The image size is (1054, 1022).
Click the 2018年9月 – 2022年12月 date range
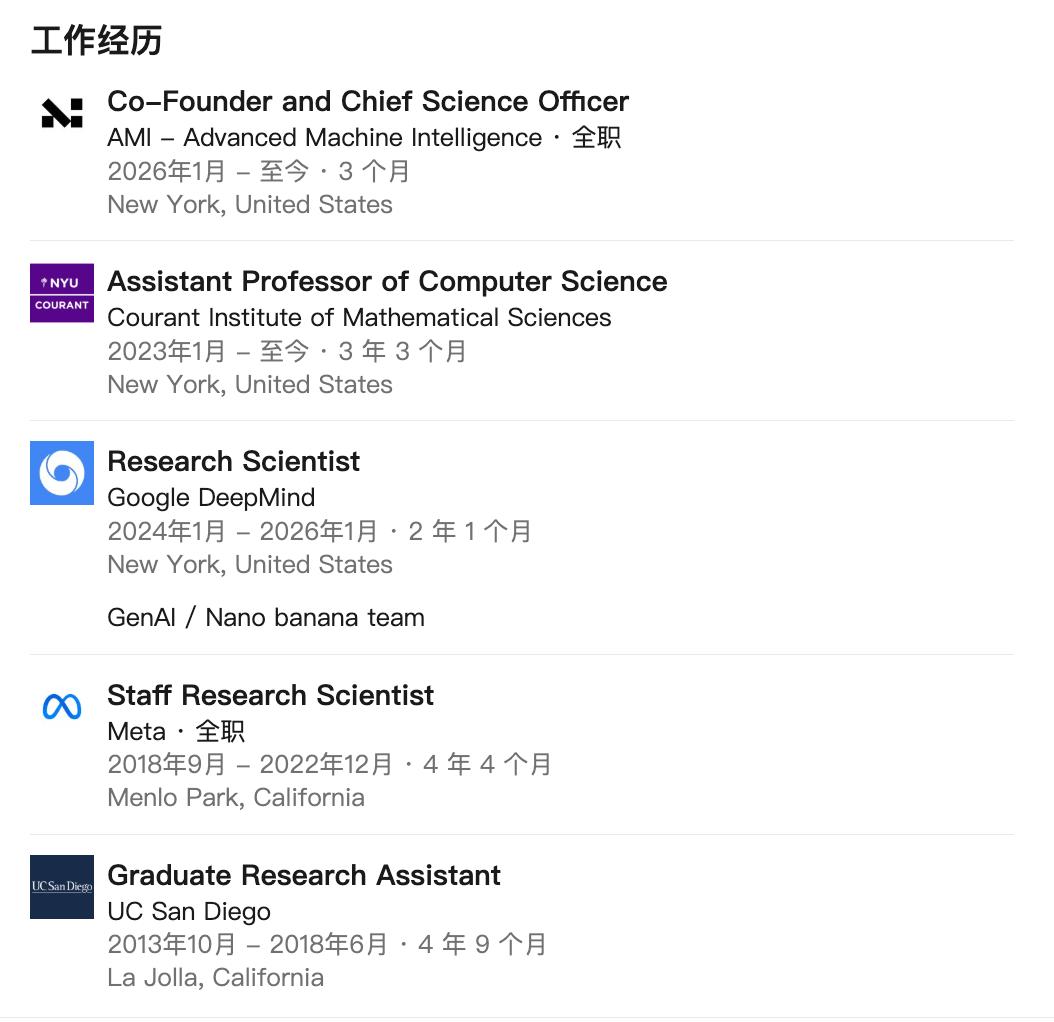[x=250, y=764]
